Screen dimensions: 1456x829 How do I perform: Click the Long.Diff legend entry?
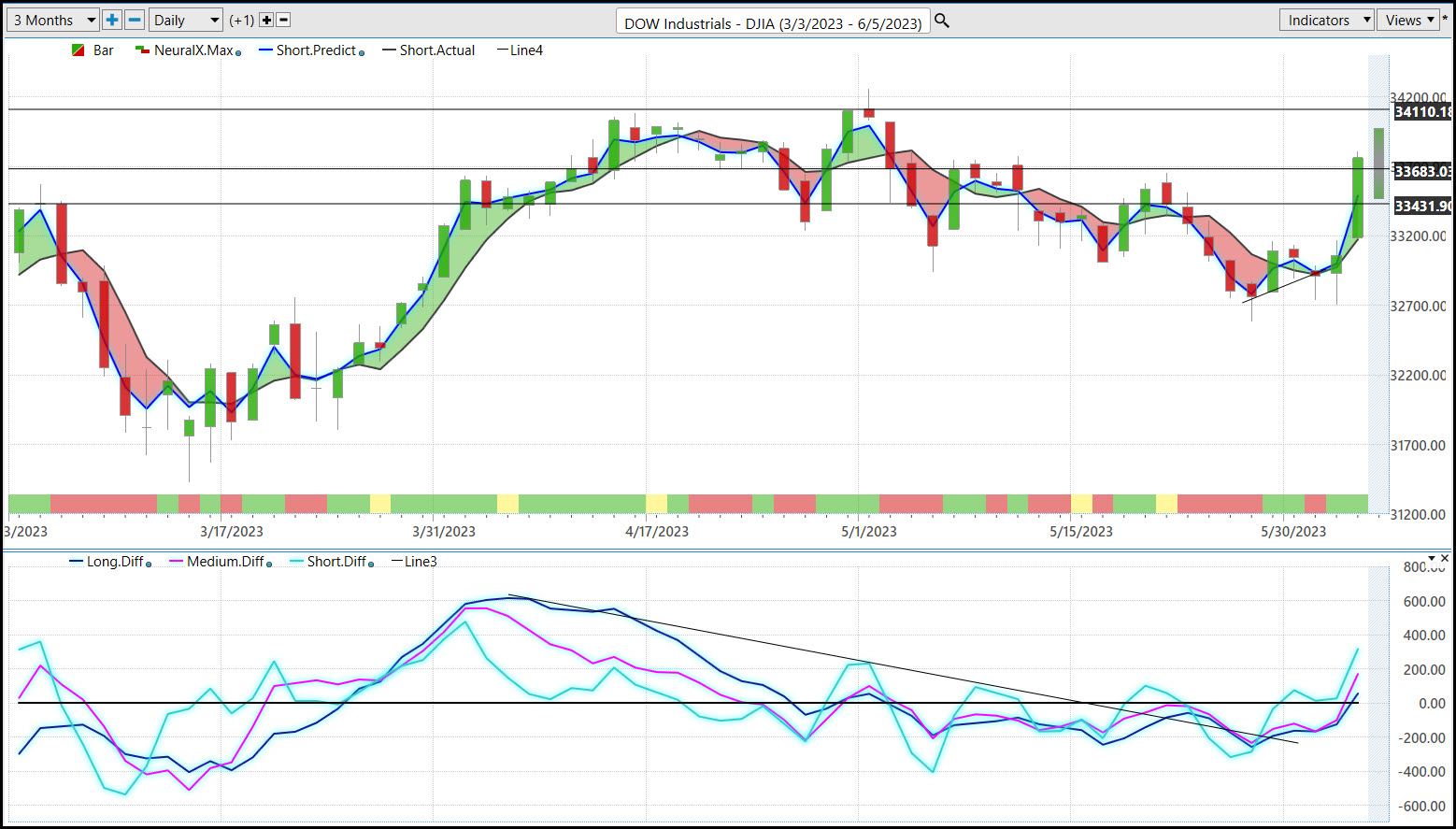click(106, 562)
